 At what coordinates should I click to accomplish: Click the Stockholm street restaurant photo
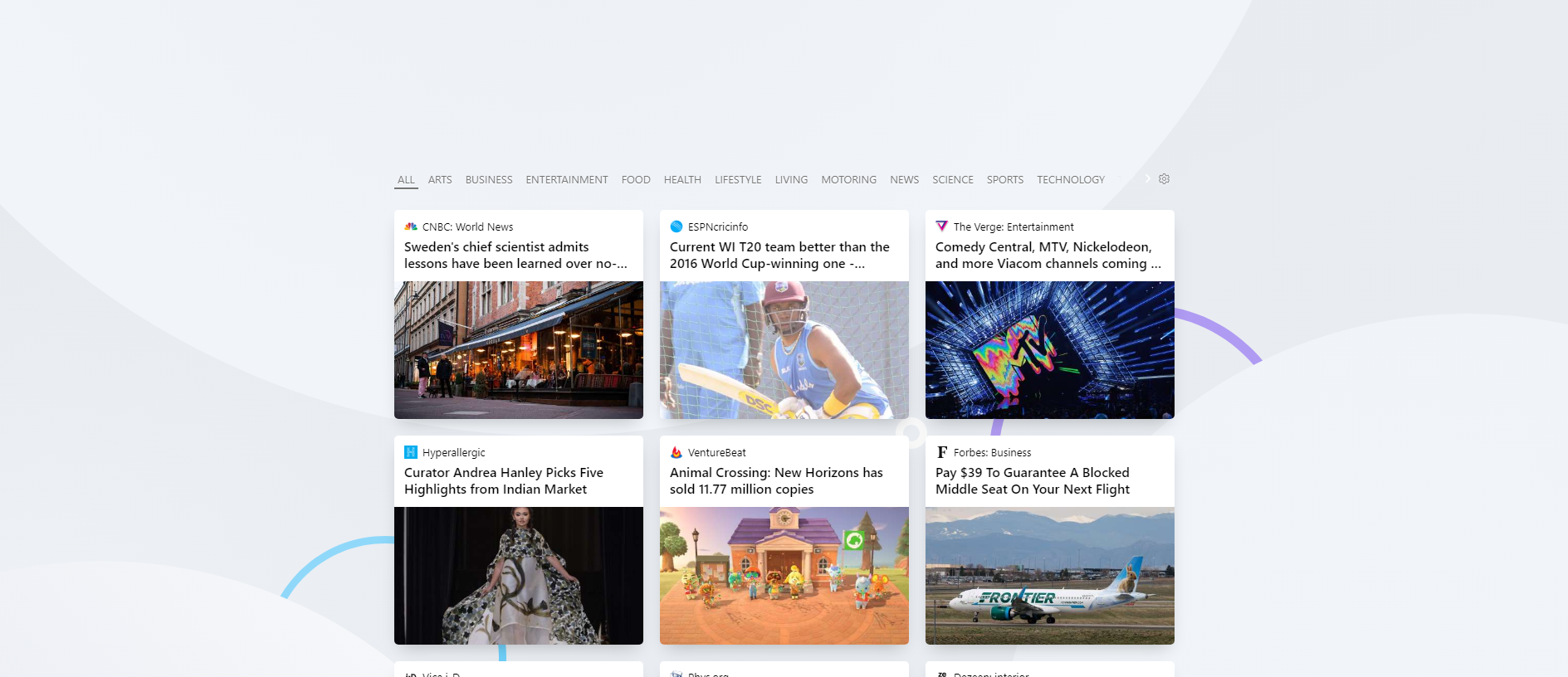(519, 350)
